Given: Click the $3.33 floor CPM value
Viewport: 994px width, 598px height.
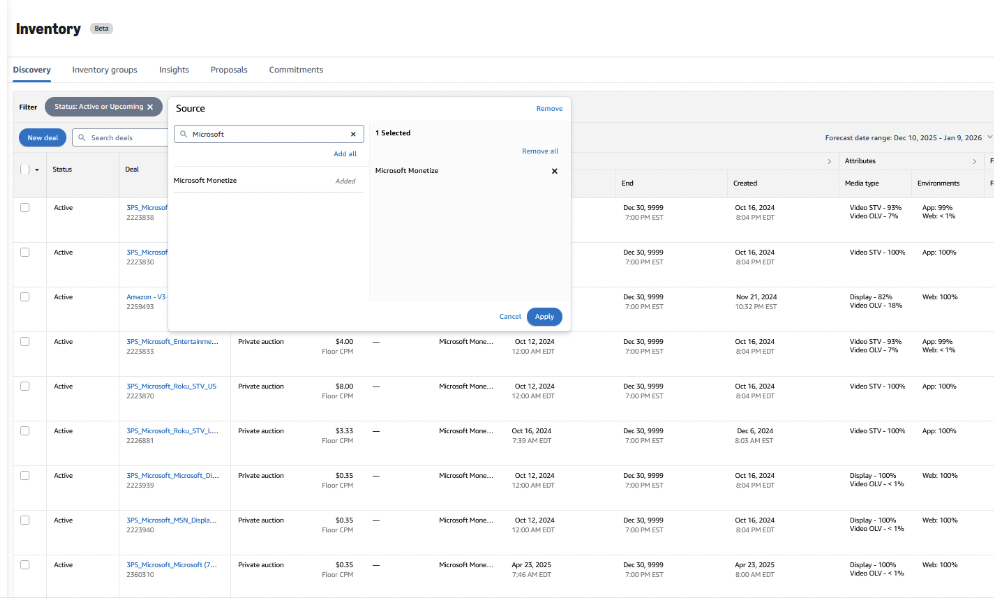Looking at the screenshot, I should pos(344,431).
